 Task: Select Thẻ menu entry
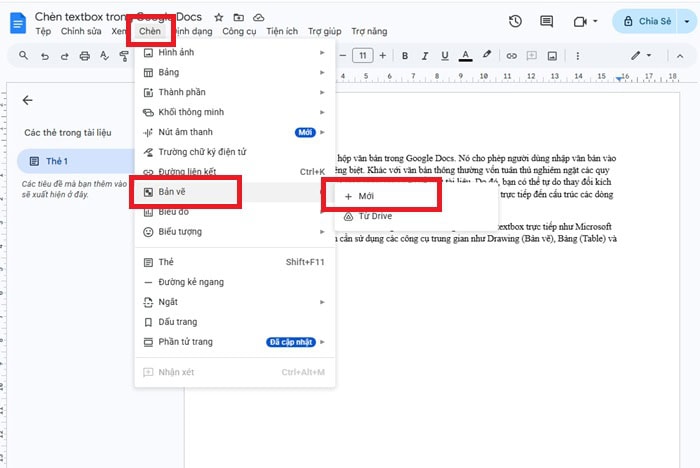[x=235, y=262]
